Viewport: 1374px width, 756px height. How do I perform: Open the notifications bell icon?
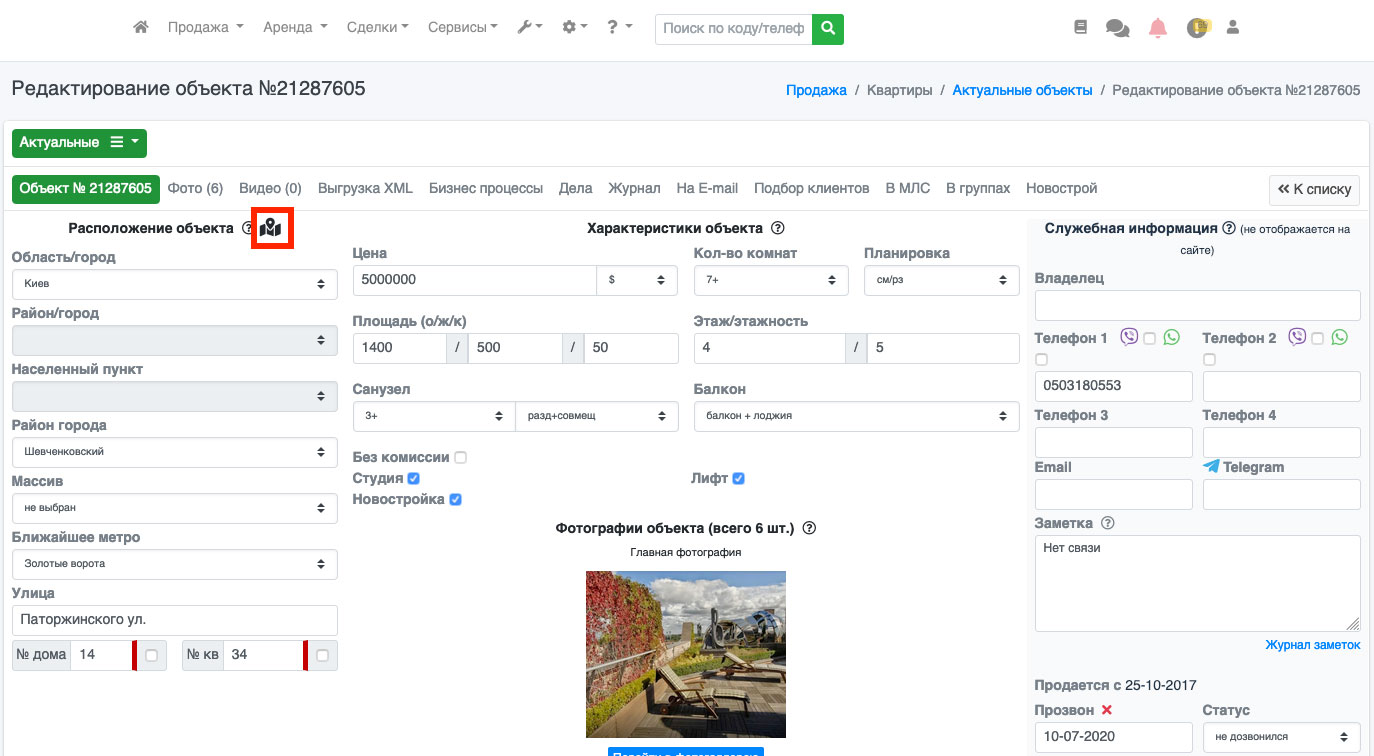(x=1157, y=29)
